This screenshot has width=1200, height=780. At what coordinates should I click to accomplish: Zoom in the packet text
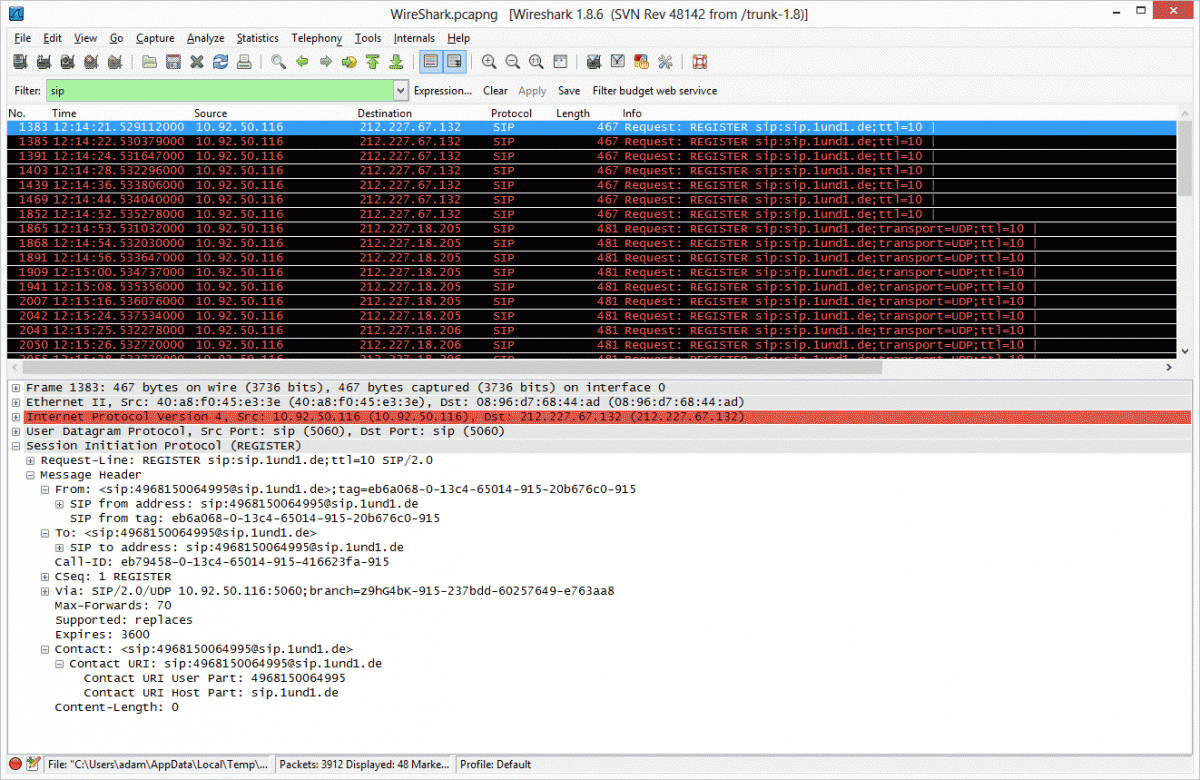489,62
